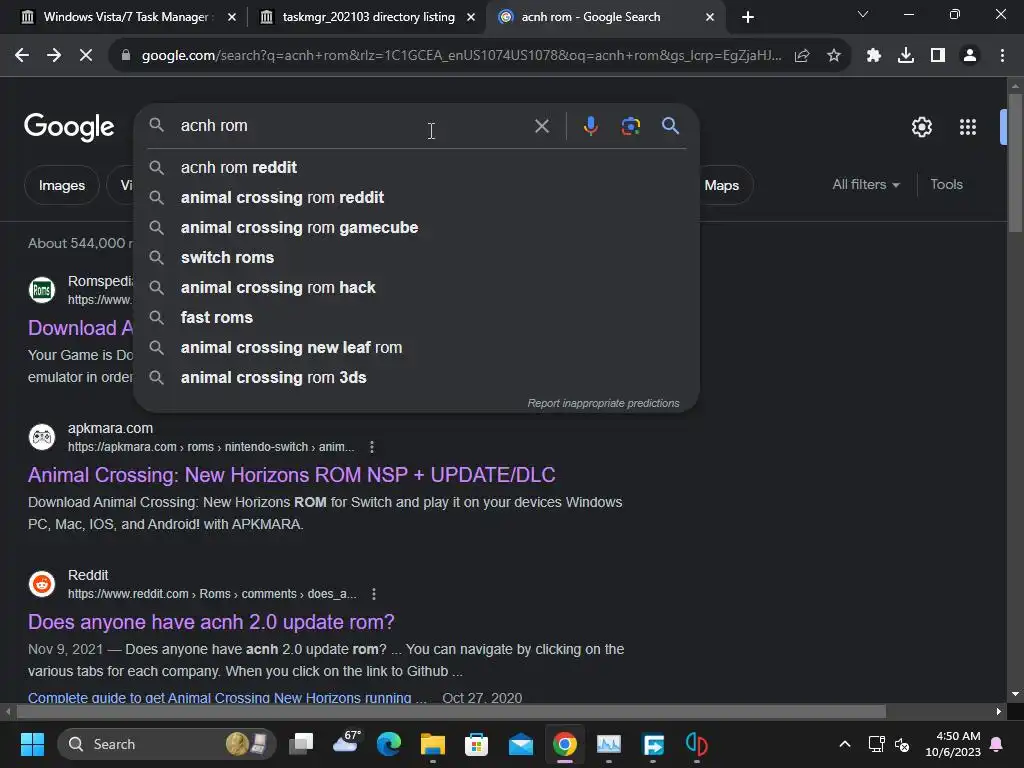Filter results by Images
Screen dimensions: 1024x768
[x=61, y=185]
